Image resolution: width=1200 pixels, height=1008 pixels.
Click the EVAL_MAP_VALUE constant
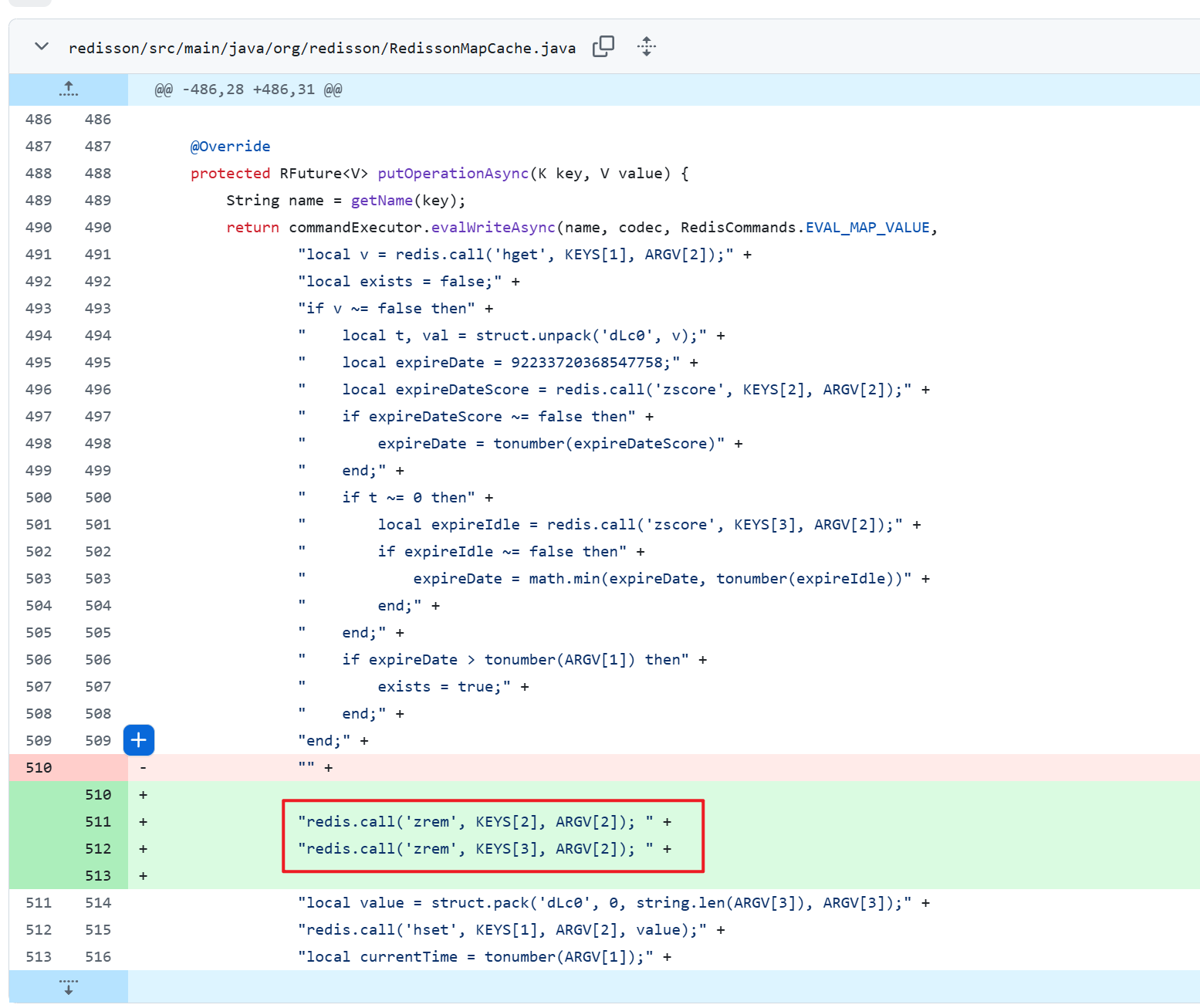click(867, 228)
